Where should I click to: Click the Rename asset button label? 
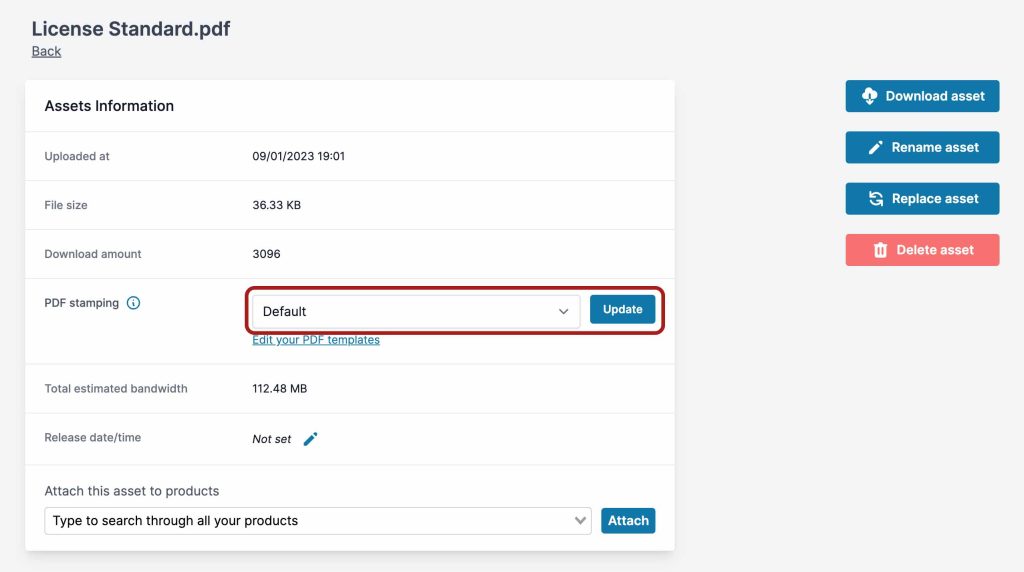(x=935, y=147)
